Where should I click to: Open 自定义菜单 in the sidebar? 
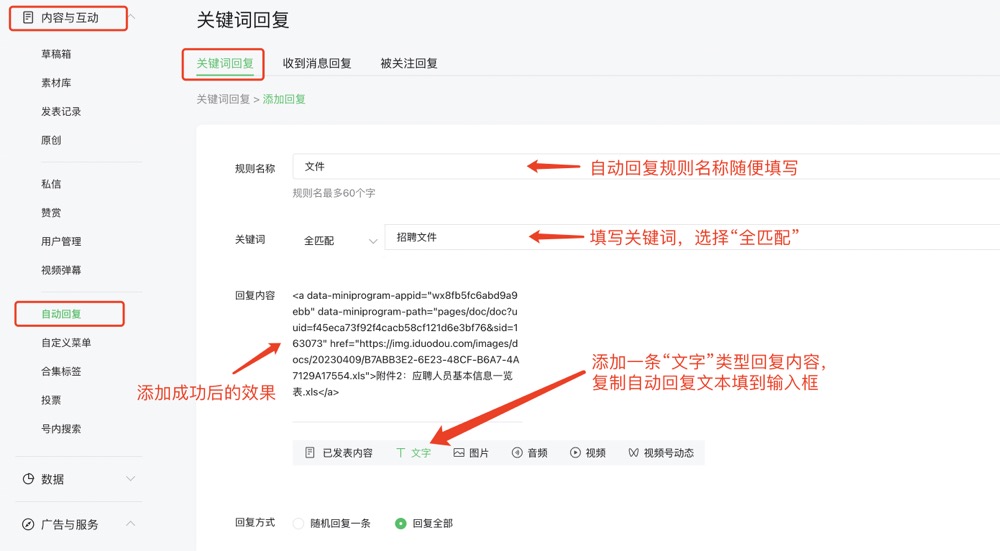(x=66, y=343)
